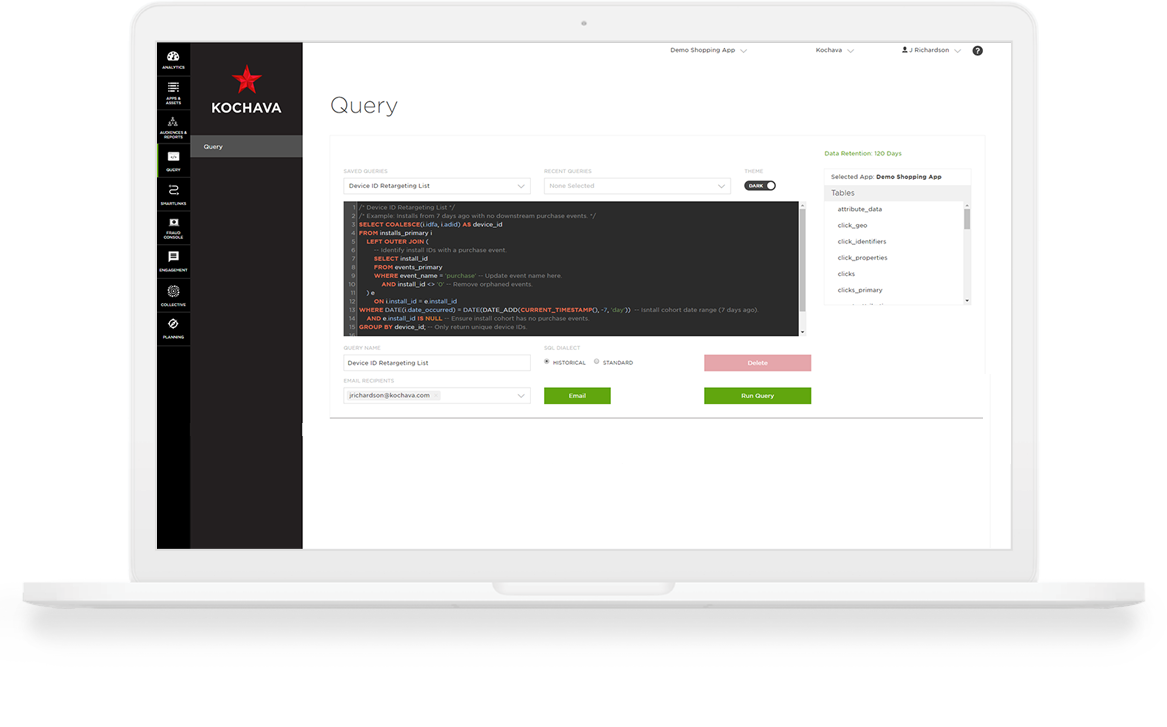
Task: Click the Query page heading
Action: coord(364,106)
